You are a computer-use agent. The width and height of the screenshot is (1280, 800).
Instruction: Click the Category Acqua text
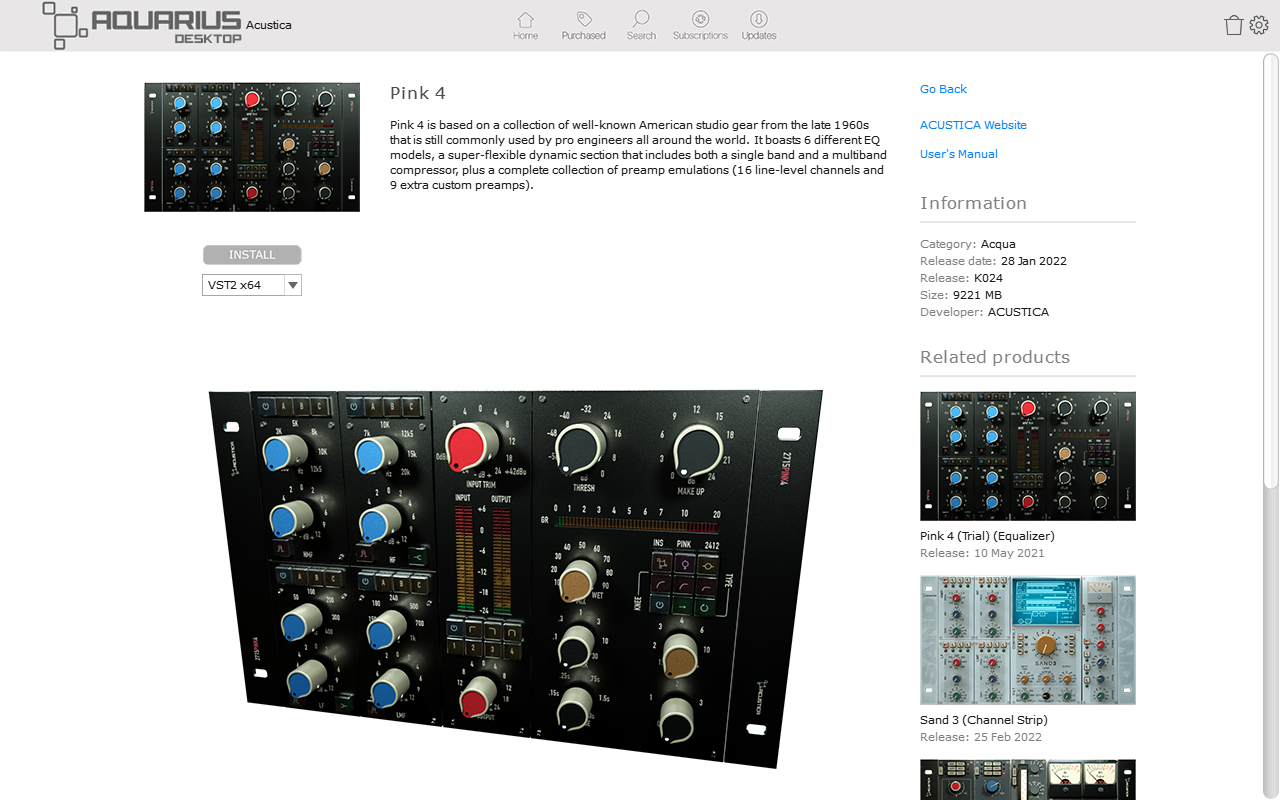[x=968, y=244]
